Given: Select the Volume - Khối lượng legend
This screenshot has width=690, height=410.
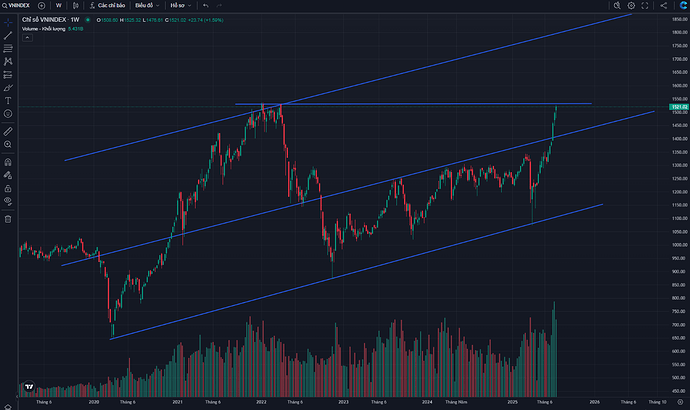Looking at the screenshot, I should (x=44, y=29).
